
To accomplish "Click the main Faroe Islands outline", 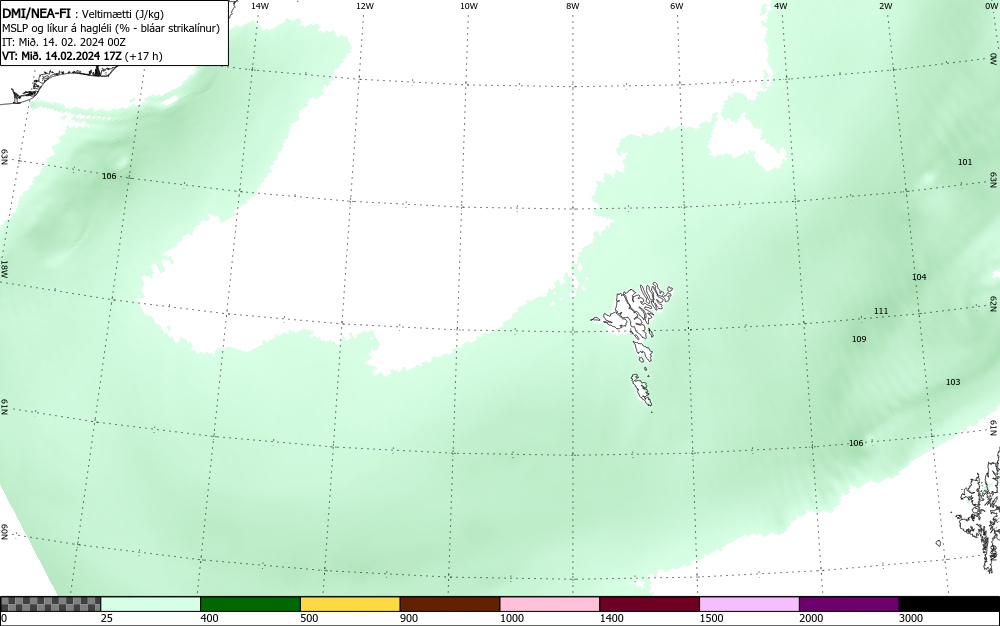I will pos(633,312).
